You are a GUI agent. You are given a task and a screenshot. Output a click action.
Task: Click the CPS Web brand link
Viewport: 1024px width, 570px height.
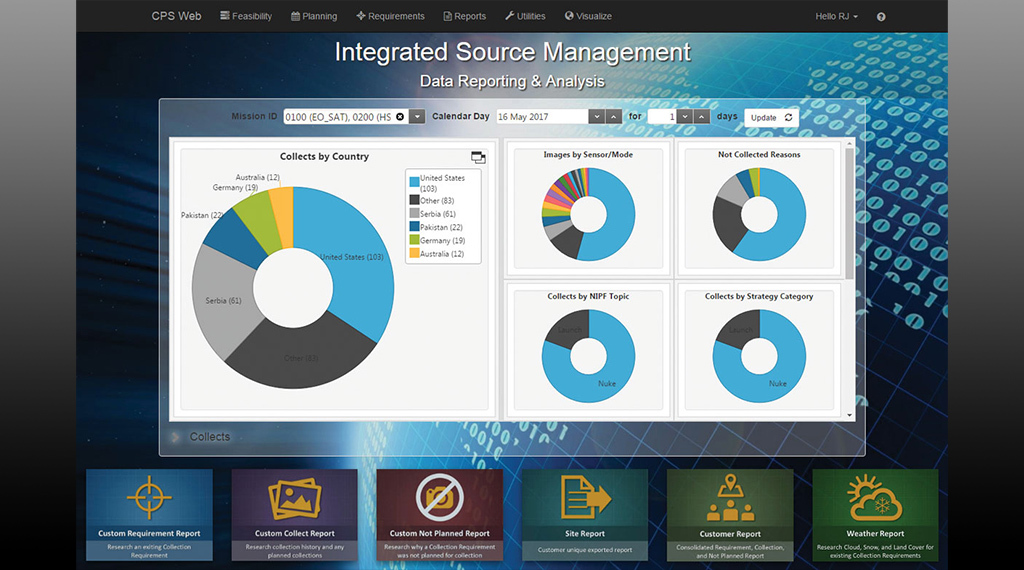(176, 16)
